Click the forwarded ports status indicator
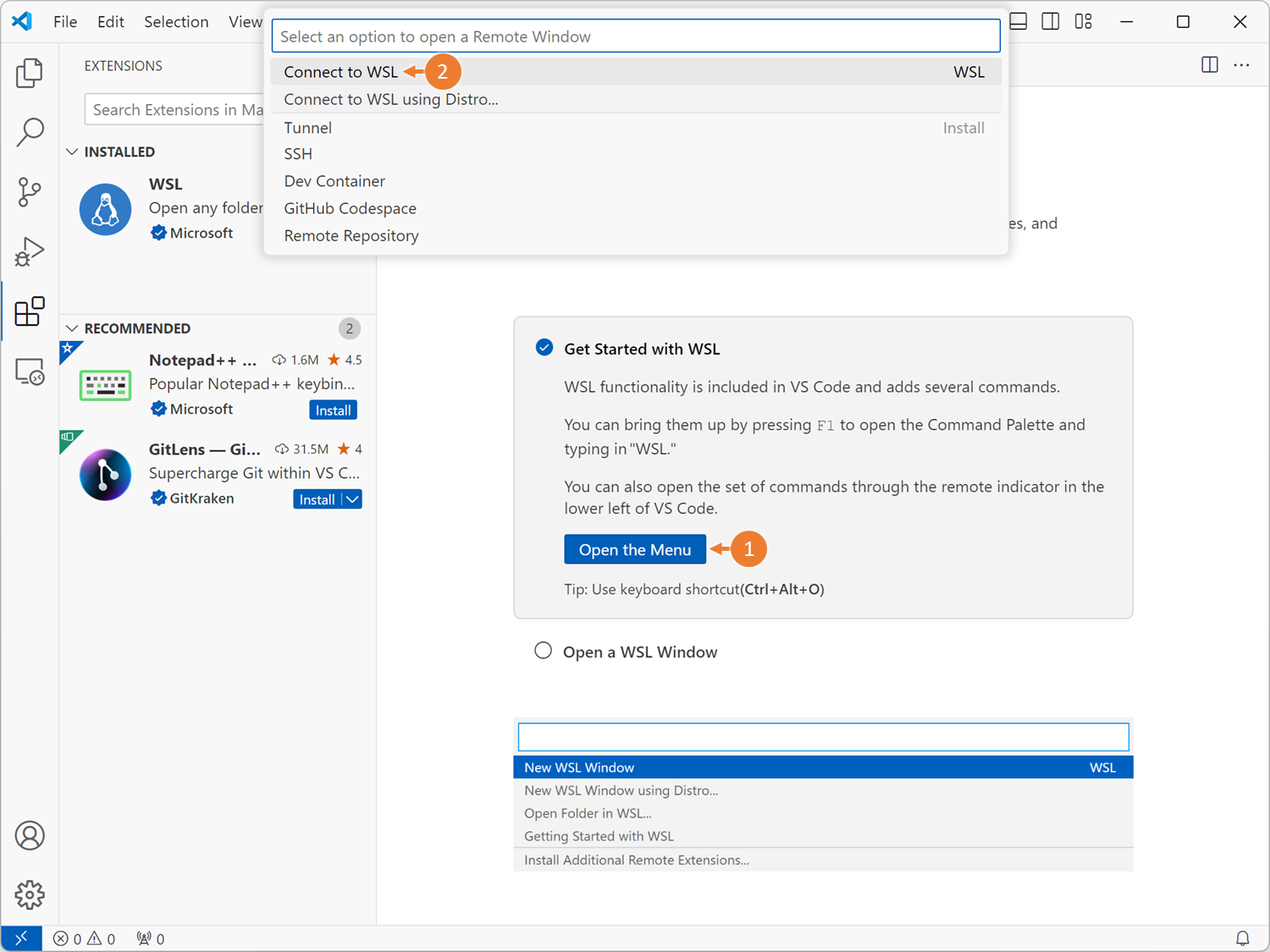1270x952 pixels. pyautogui.click(x=151, y=938)
